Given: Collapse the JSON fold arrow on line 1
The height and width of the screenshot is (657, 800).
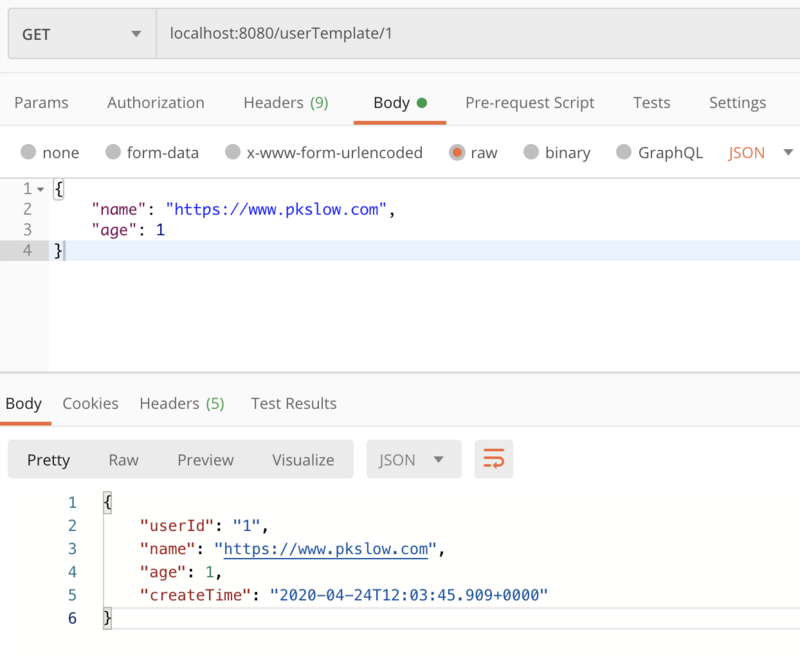Looking at the screenshot, I should [40, 189].
